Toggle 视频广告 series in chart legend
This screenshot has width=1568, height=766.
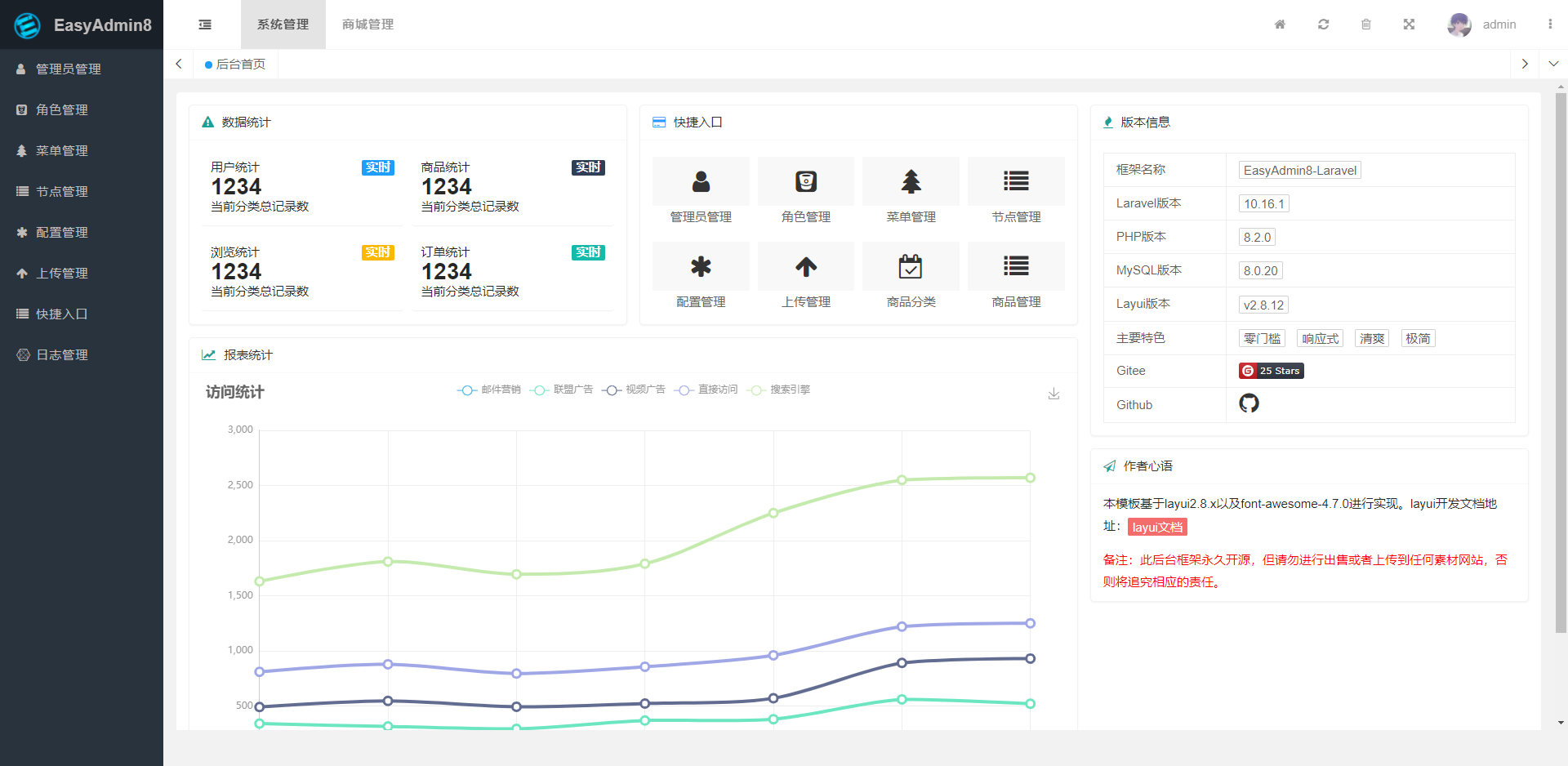pyautogui.click(x=634, y=390)
